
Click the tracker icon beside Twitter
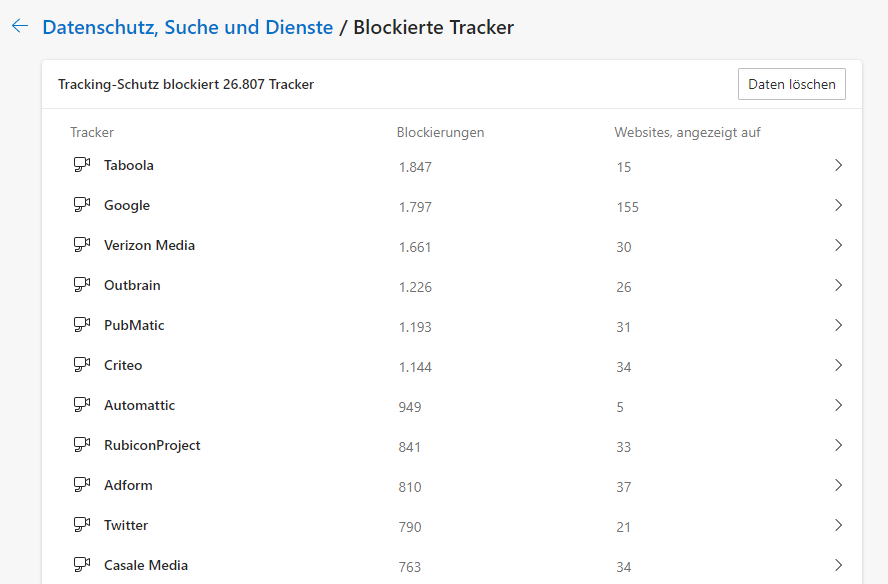pyautogui.click(x=82, y=525)
